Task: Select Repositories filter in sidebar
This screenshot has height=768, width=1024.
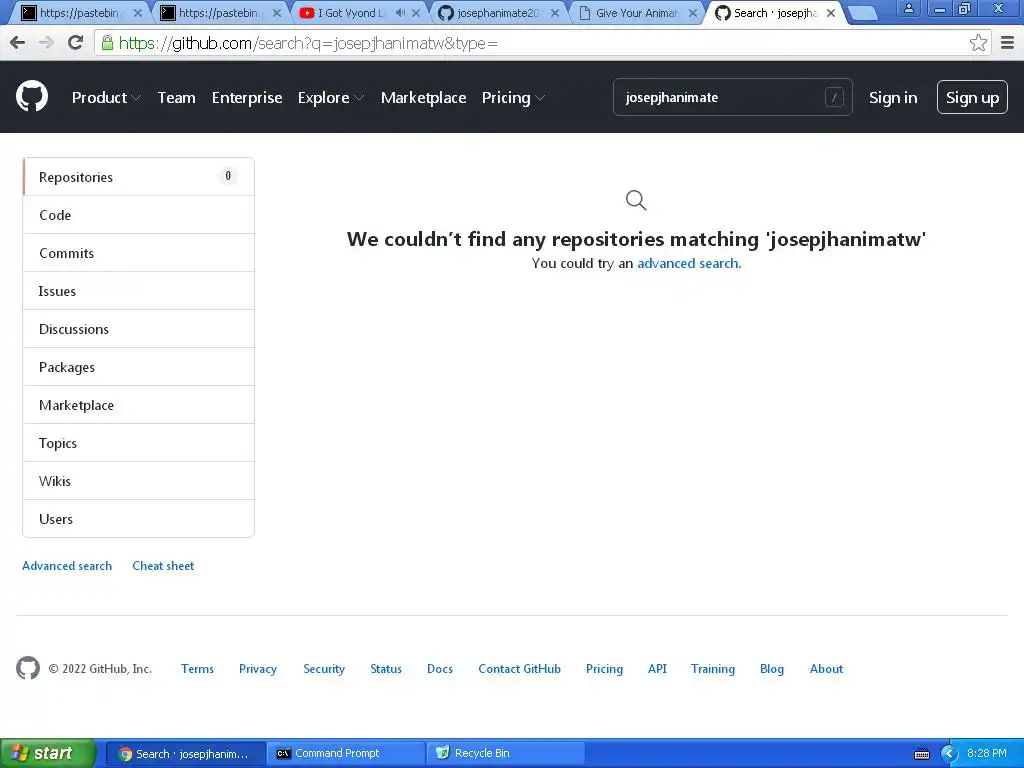Action: (x=138, y=177)
